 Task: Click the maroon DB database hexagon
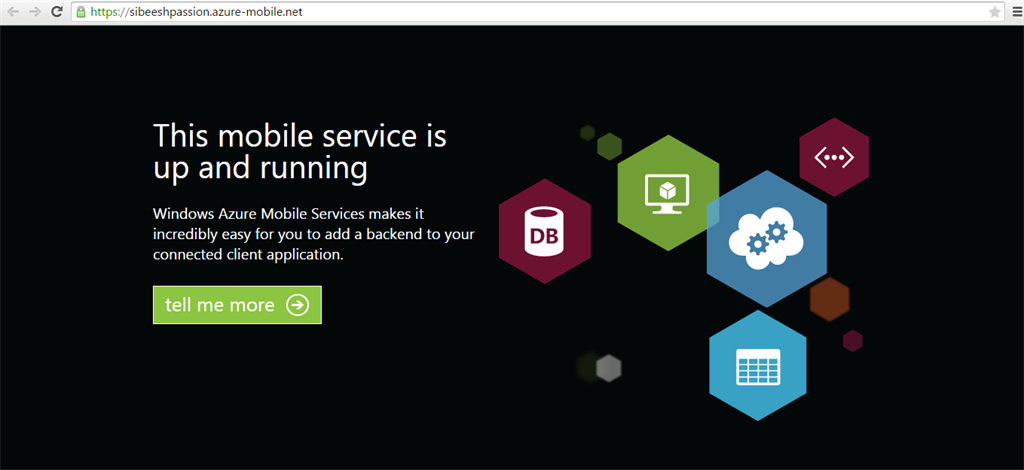pyautogui.click(x=545, y=231)
